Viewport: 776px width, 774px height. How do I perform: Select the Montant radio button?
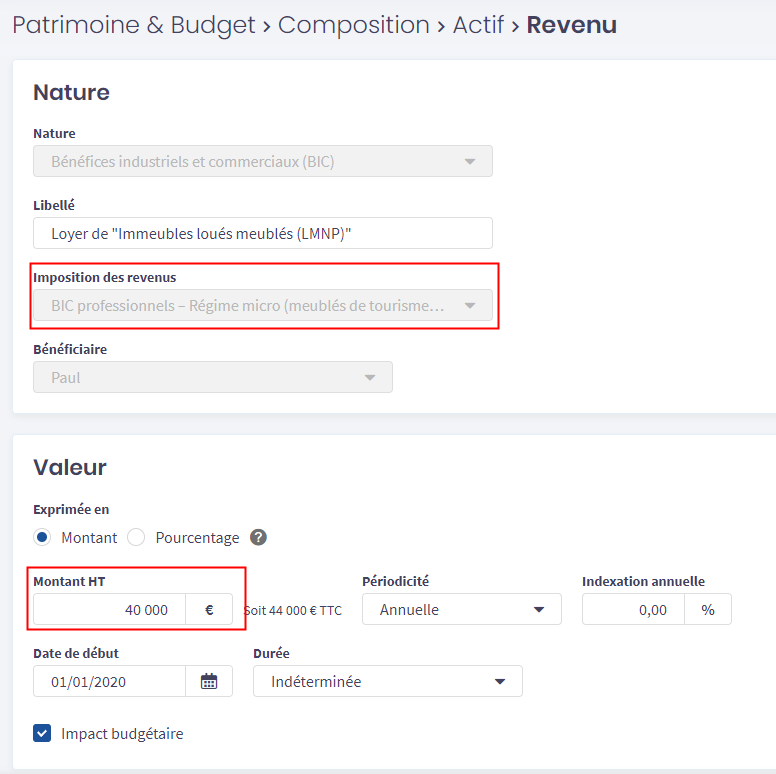(42, 537)
